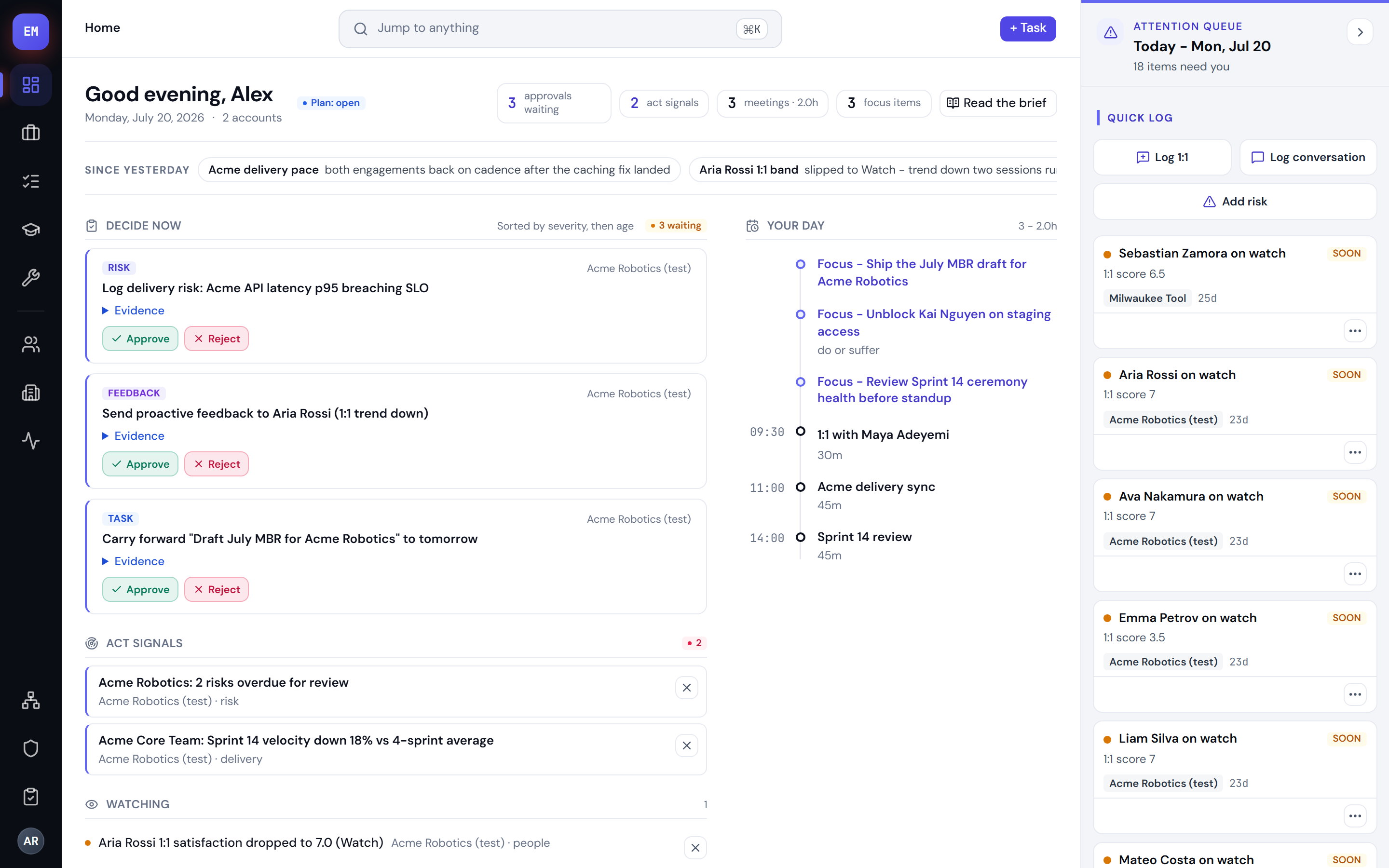Click the 3 meetings 2.0h chip
Image resolution: width=1389 pixels, height=868 pixels.
(x=773, y=103)
